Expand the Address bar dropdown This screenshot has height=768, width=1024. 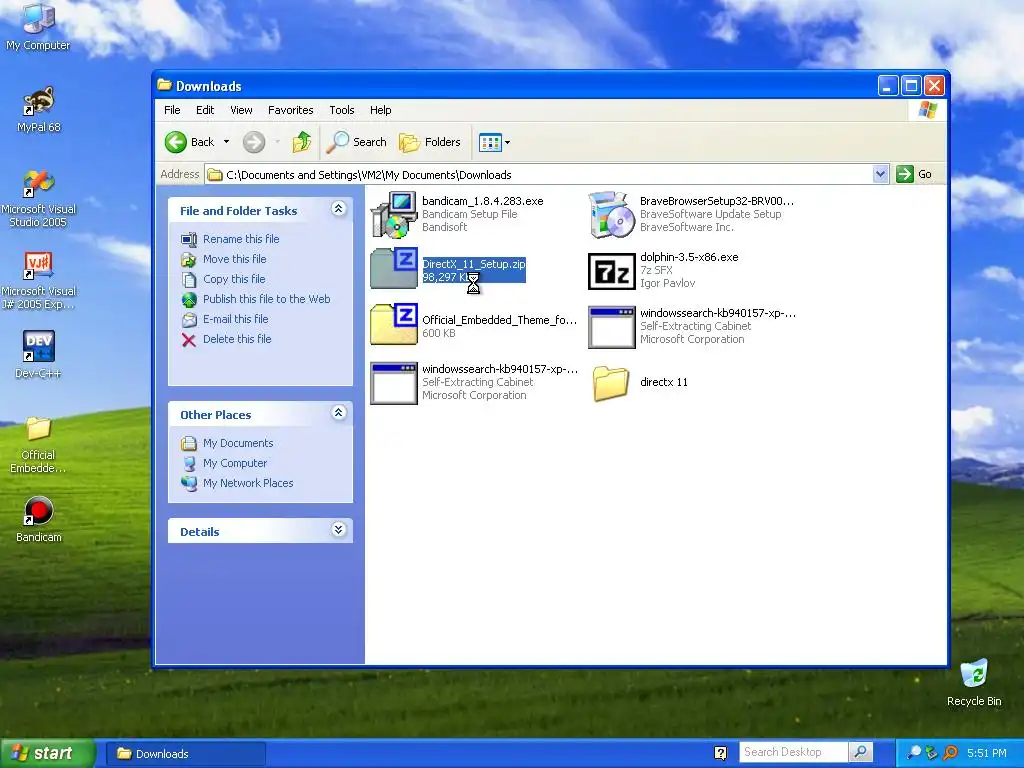880,174
